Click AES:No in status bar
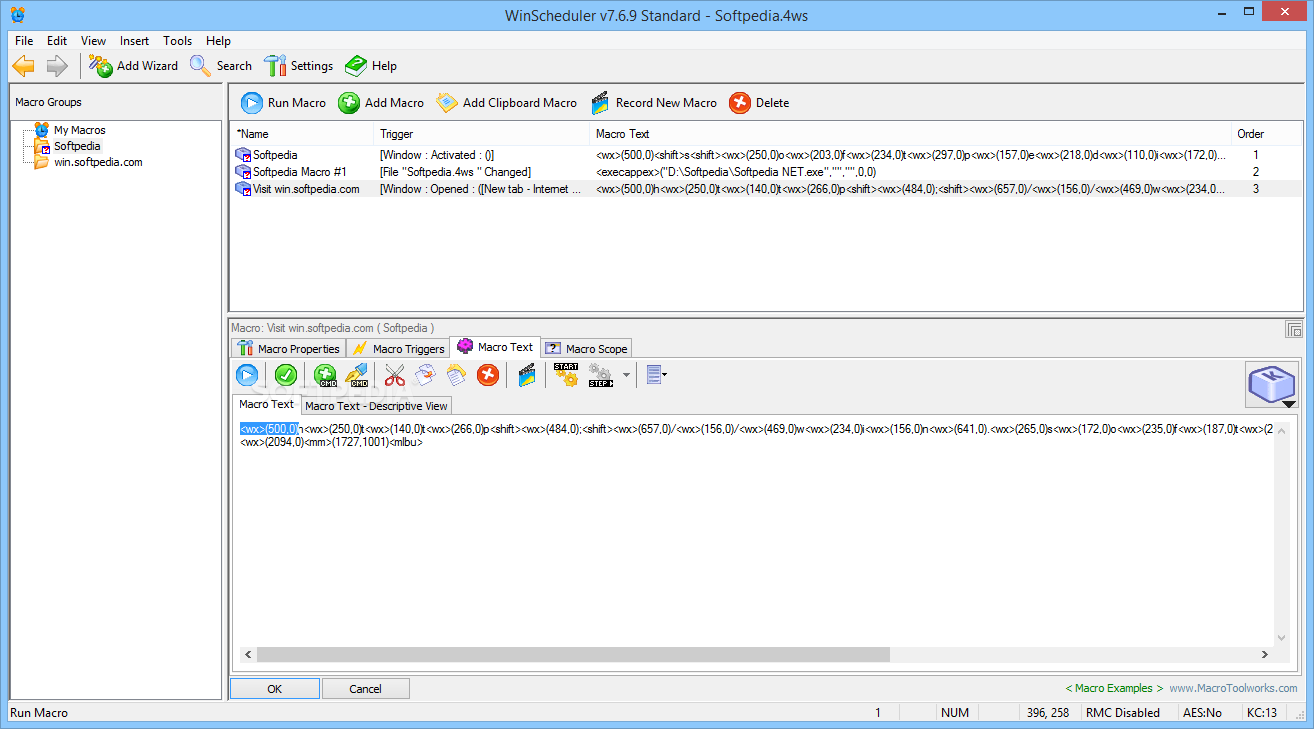The image size is (1314, 729). pos(1202,713)
